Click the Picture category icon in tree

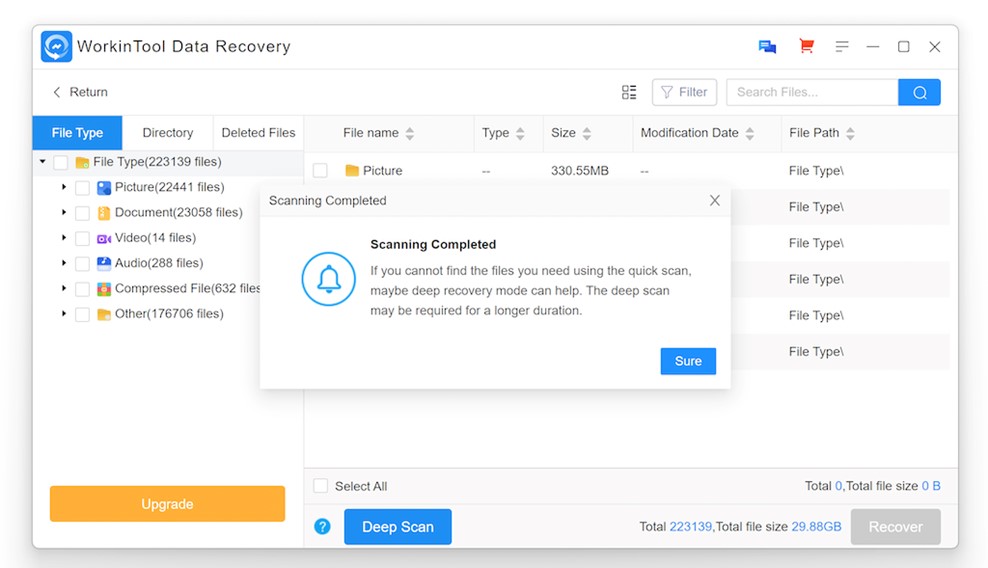pos(104,187)
